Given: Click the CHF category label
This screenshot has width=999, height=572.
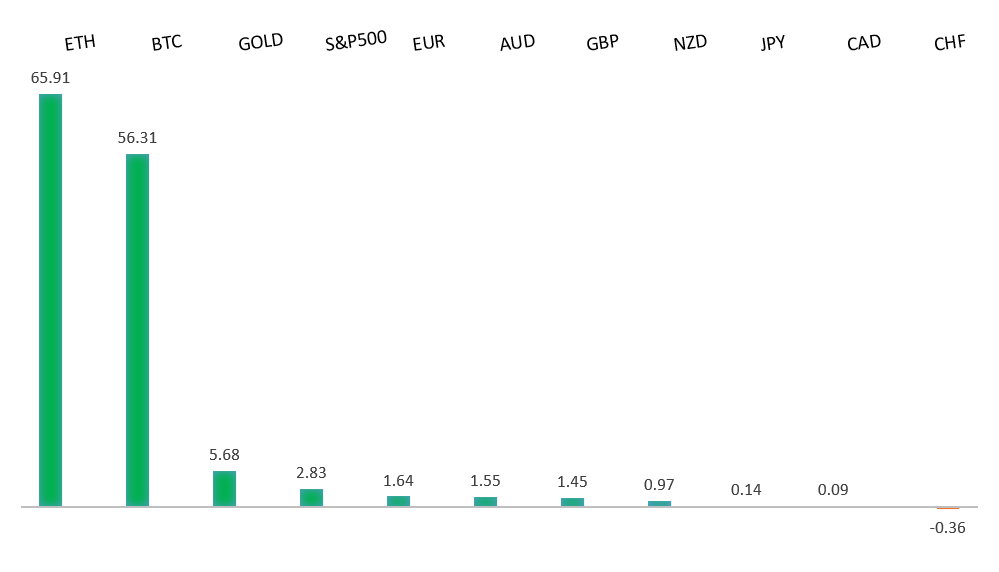Looking at the screenshot, I should [949, 43].
